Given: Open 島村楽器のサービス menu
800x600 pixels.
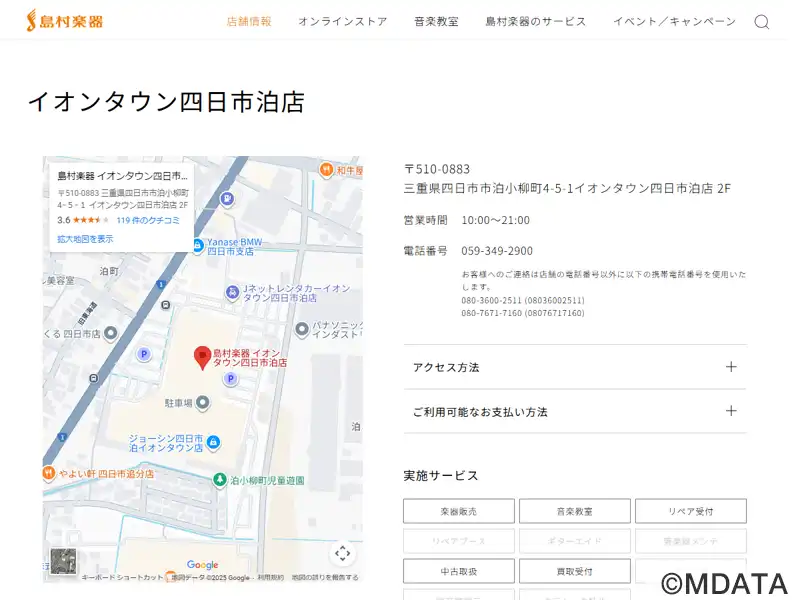Looking at the screenshot, I should tap(536, 21).
